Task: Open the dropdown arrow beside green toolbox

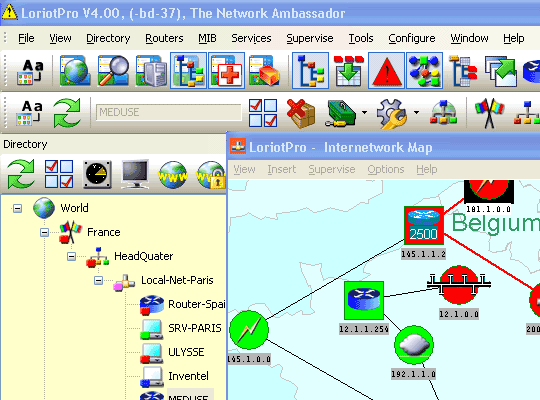Action: click(x=364, y=113)
